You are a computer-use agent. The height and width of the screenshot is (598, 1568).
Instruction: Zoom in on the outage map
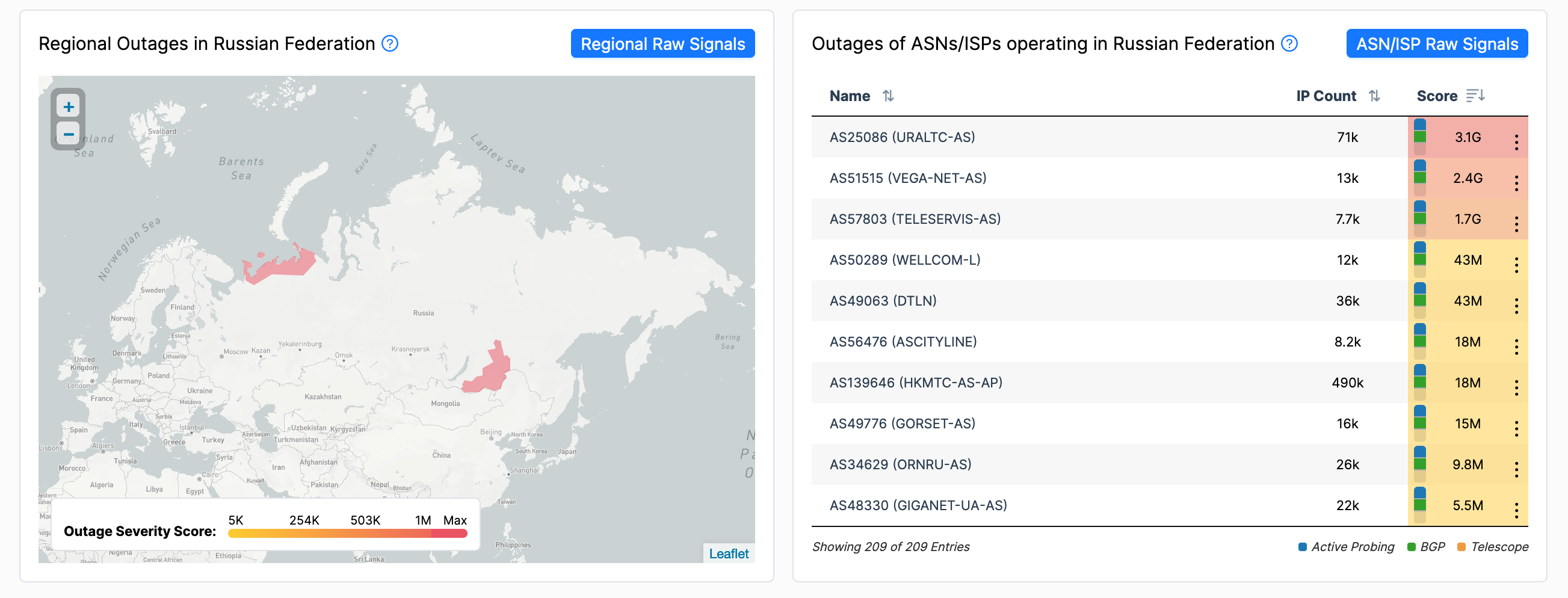tap(69, 105)
